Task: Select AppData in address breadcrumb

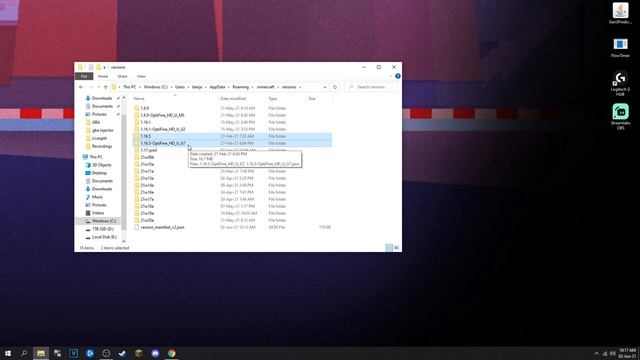Action: [x=217, y=87]
